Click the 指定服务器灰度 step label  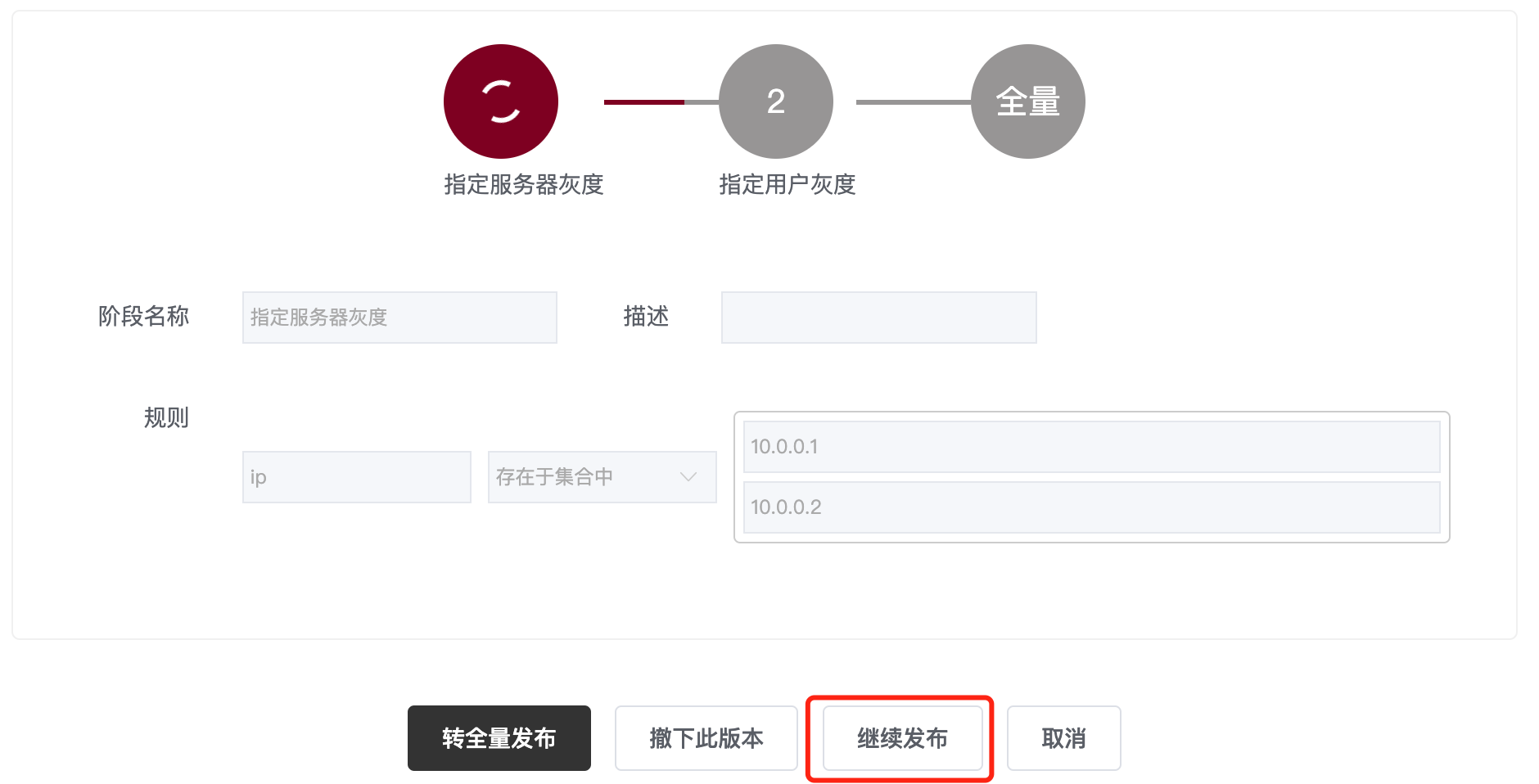(x=524, y=184)
